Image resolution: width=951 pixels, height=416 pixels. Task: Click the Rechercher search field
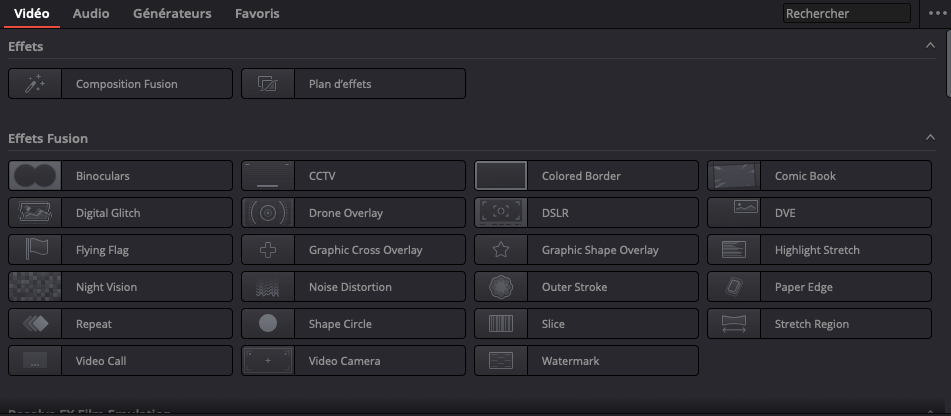tap(845, 14)
